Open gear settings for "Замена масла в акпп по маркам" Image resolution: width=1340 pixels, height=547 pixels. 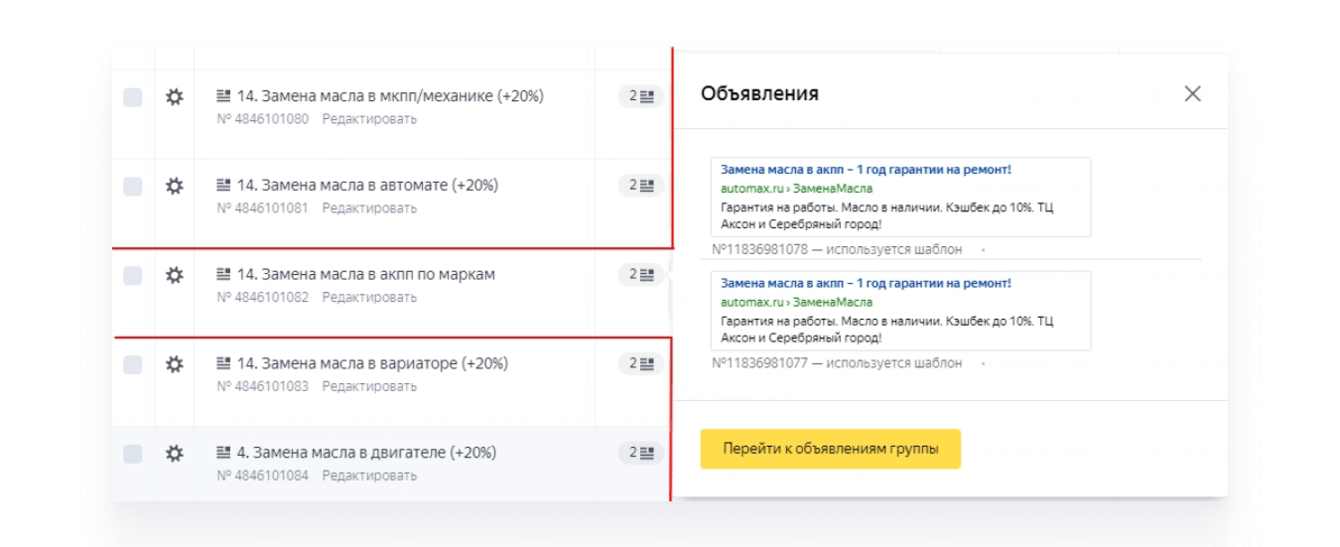coord(174,275)
